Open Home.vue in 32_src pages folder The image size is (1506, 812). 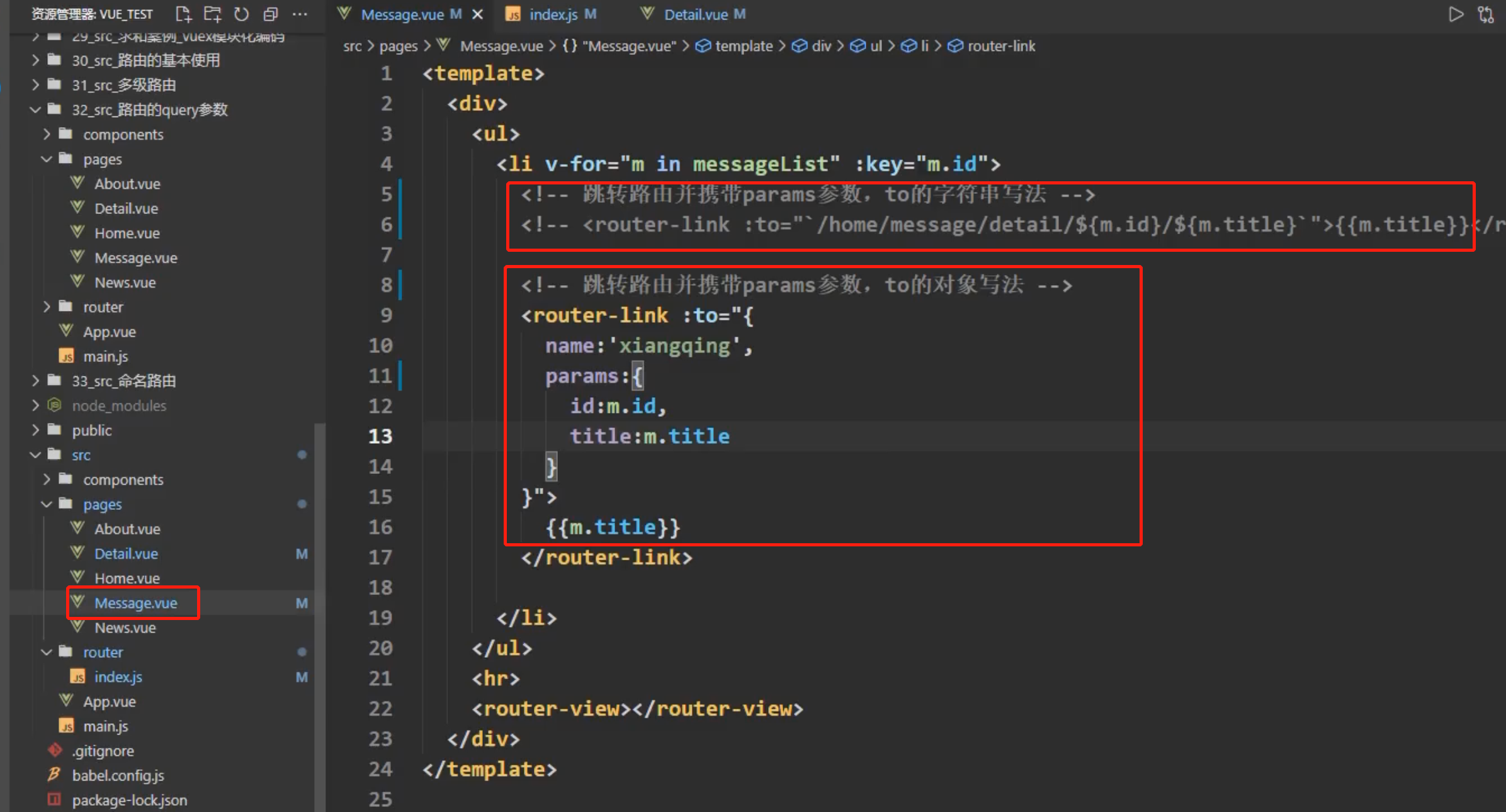(x=127, y=233)
